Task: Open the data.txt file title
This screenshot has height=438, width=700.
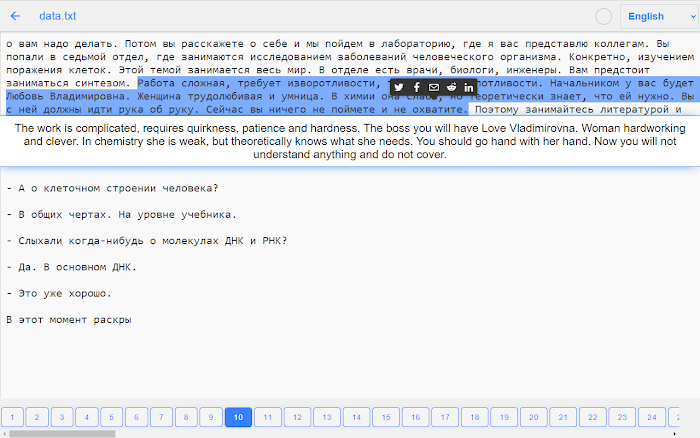Action: click(58, 16)
